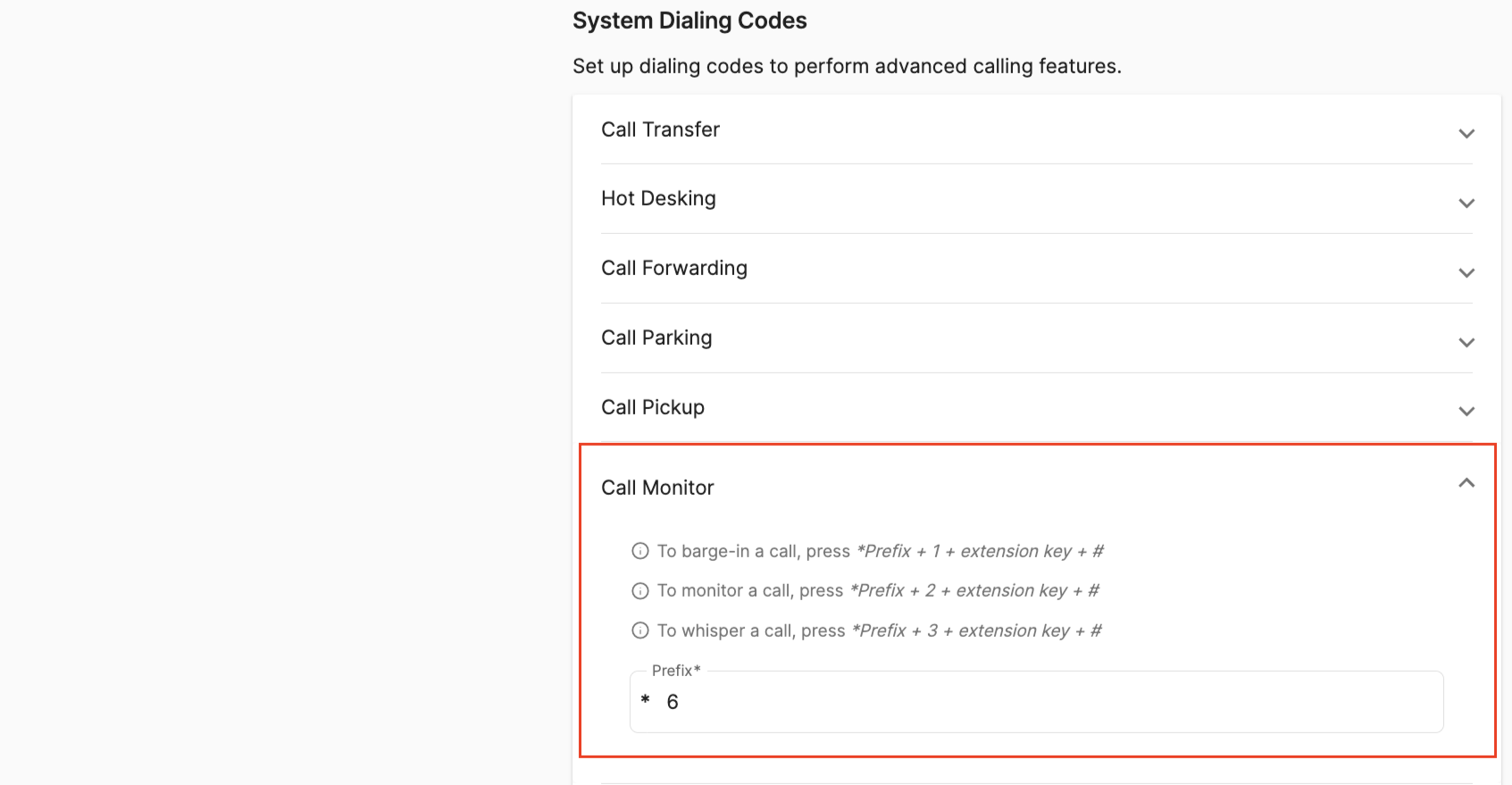Expand the Call Parking chevron arrow

[1466, 343]
